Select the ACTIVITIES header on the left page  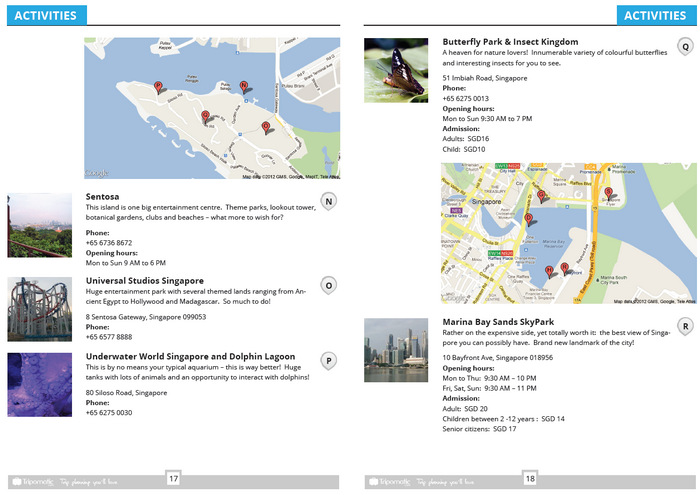tap(45, 15)
